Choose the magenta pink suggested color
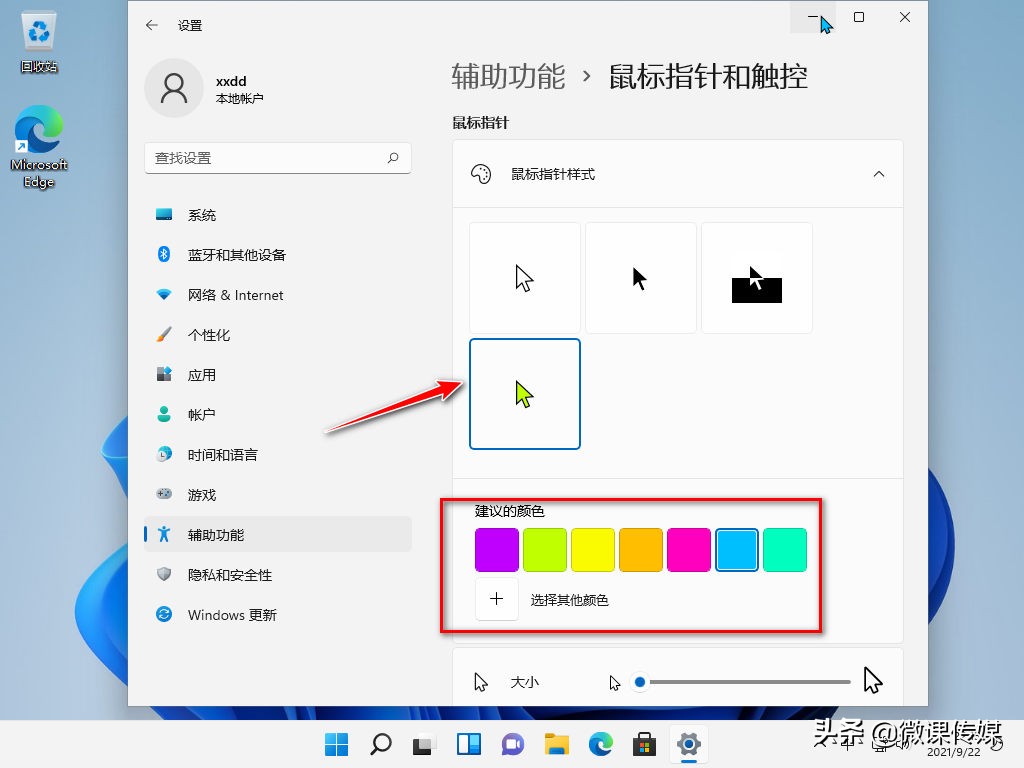Image resolution: width=1024 pixels, height=768 pixels. click(689, 550)
